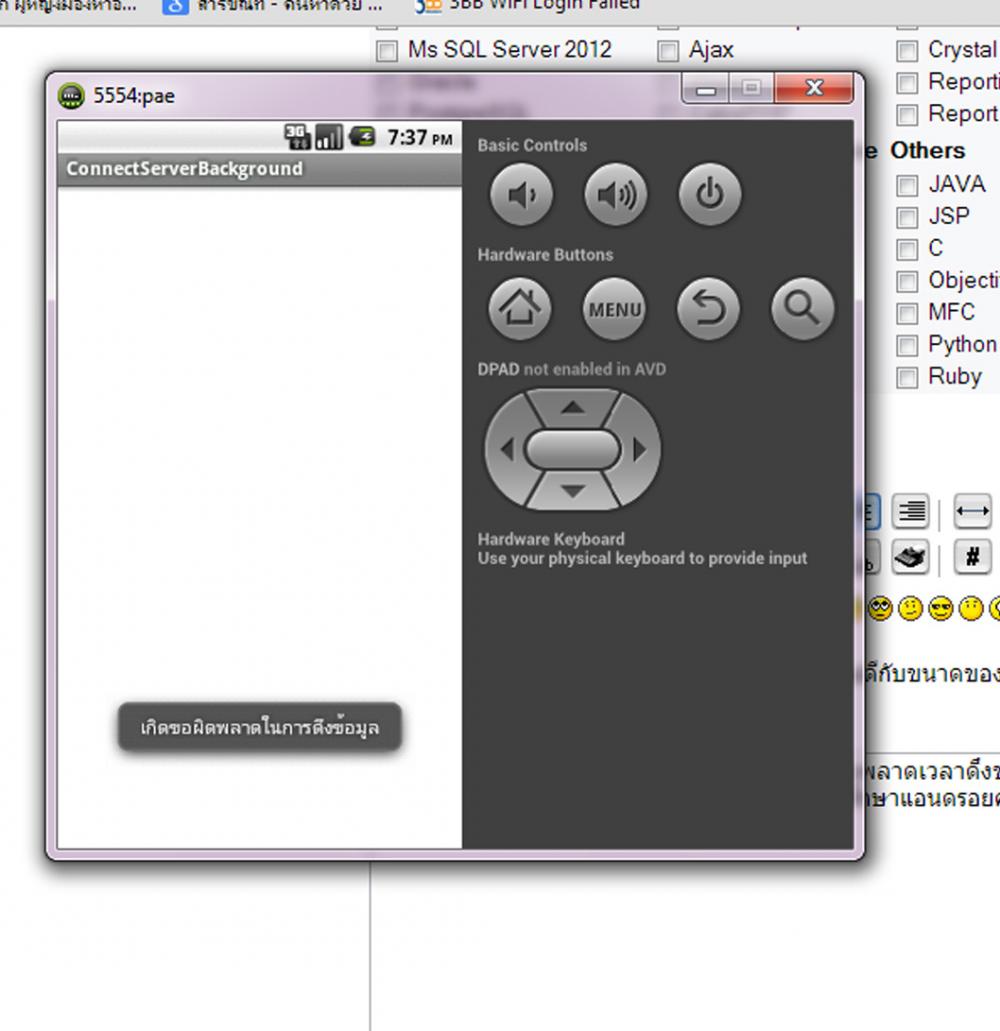Screen dimensions: 1000x1031
Task: Tap the emulator power button
Action: 710,195
